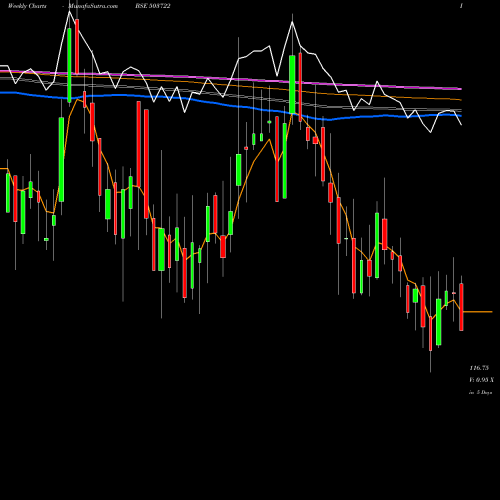Click the 'Weekly Charts' title text

pyautogui.click(x=27, y=6)
